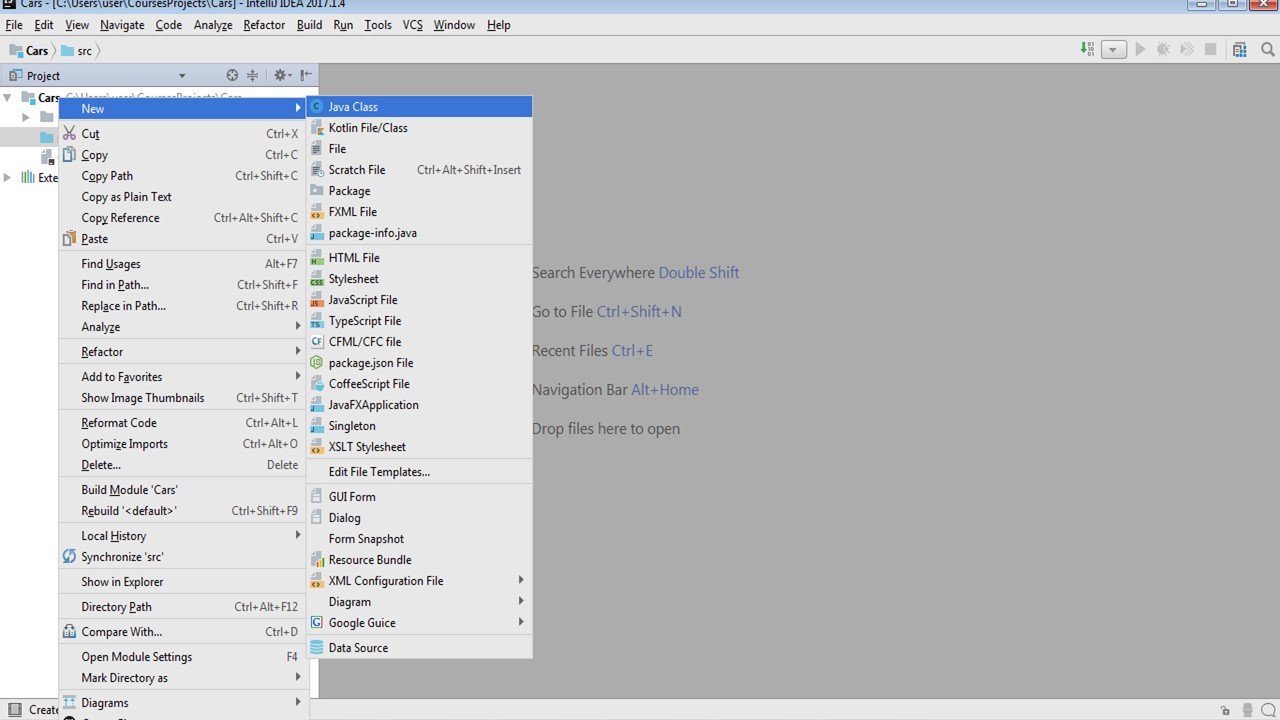Open the Project Structure icon in toolbar
Screen dimensions: 1280x720
click(1240, 49)
